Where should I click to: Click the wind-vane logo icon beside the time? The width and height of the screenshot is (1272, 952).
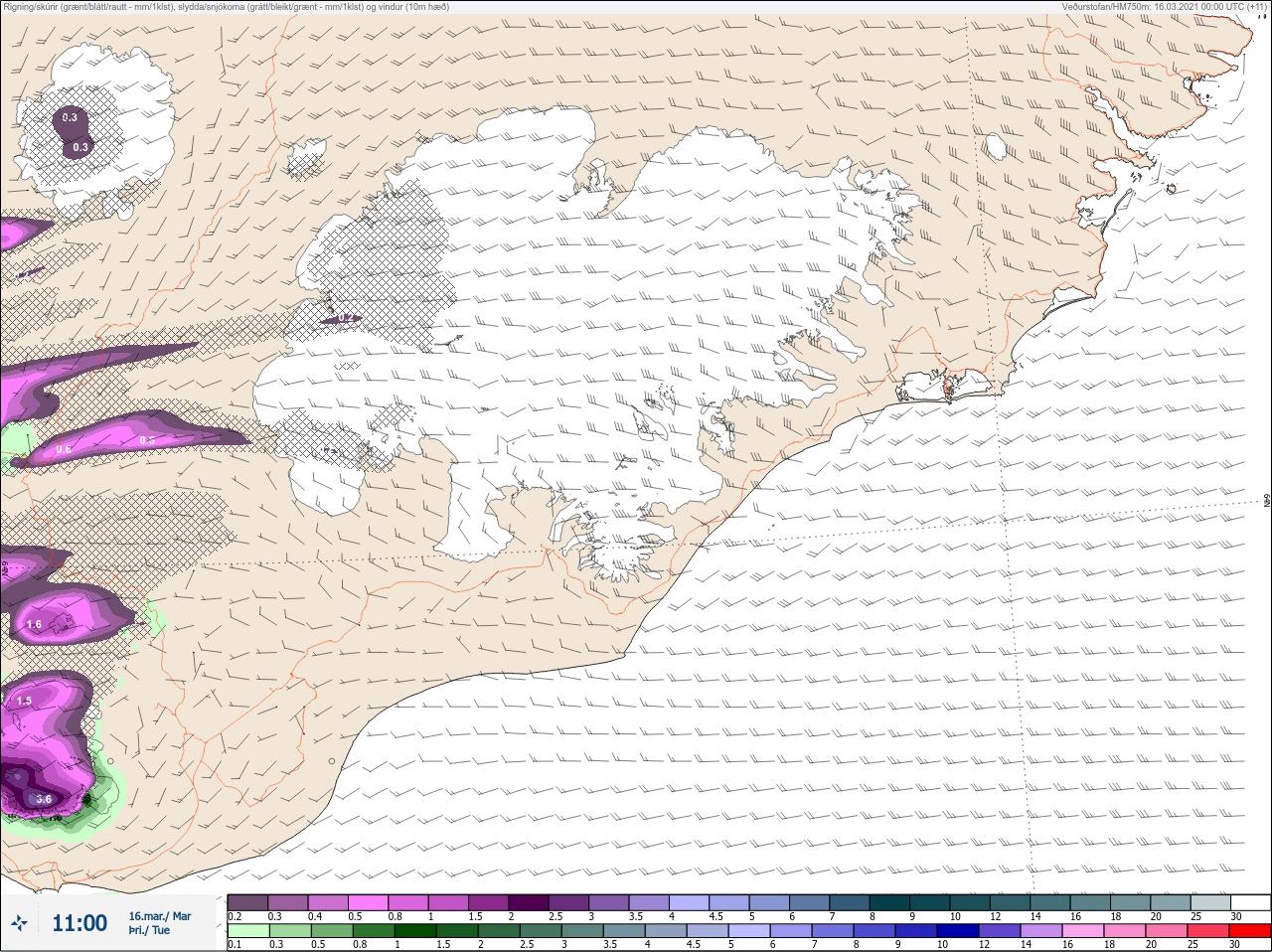pyautogui.click(x=19, y=923)
